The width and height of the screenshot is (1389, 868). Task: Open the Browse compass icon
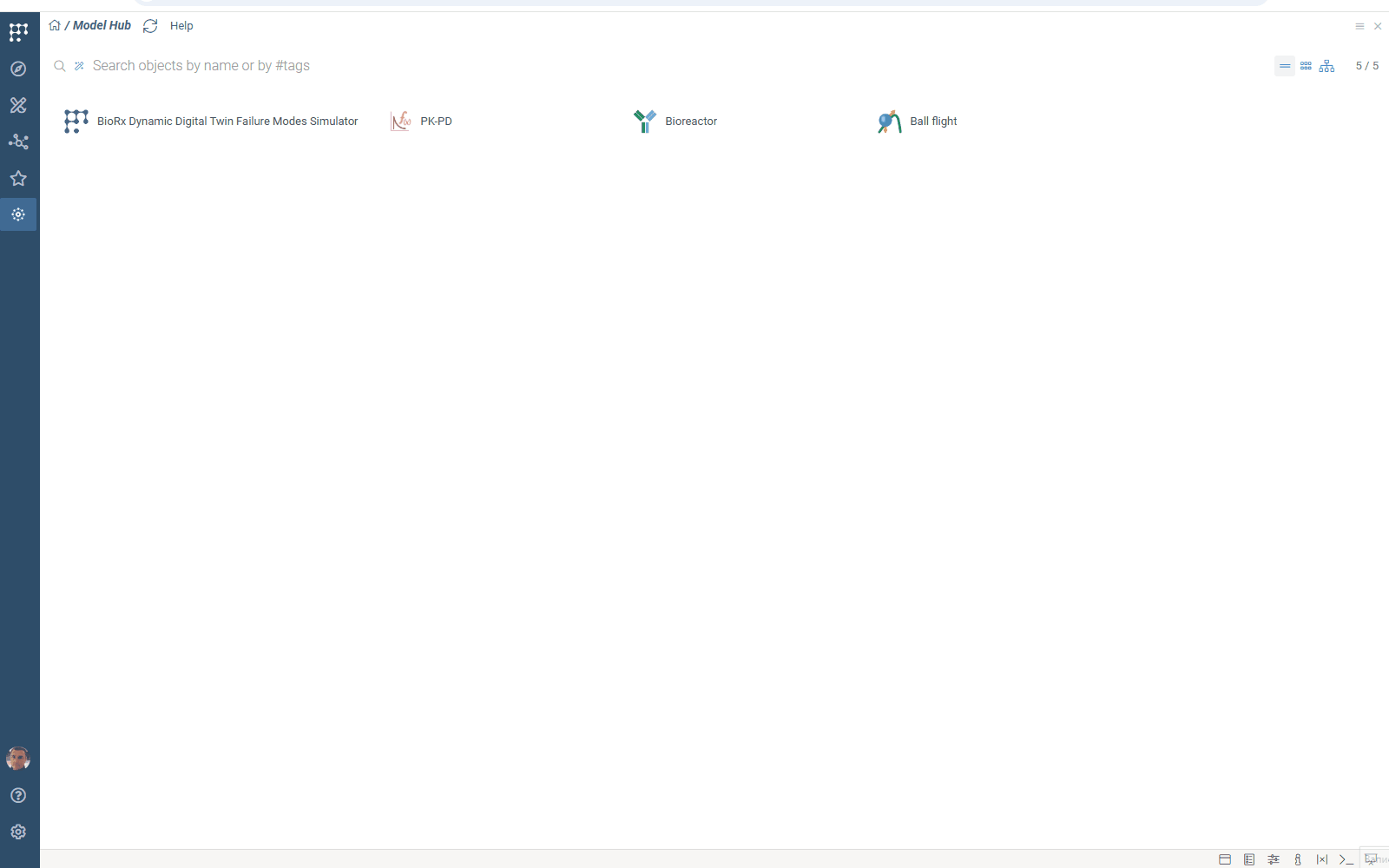tap(18, 69)
